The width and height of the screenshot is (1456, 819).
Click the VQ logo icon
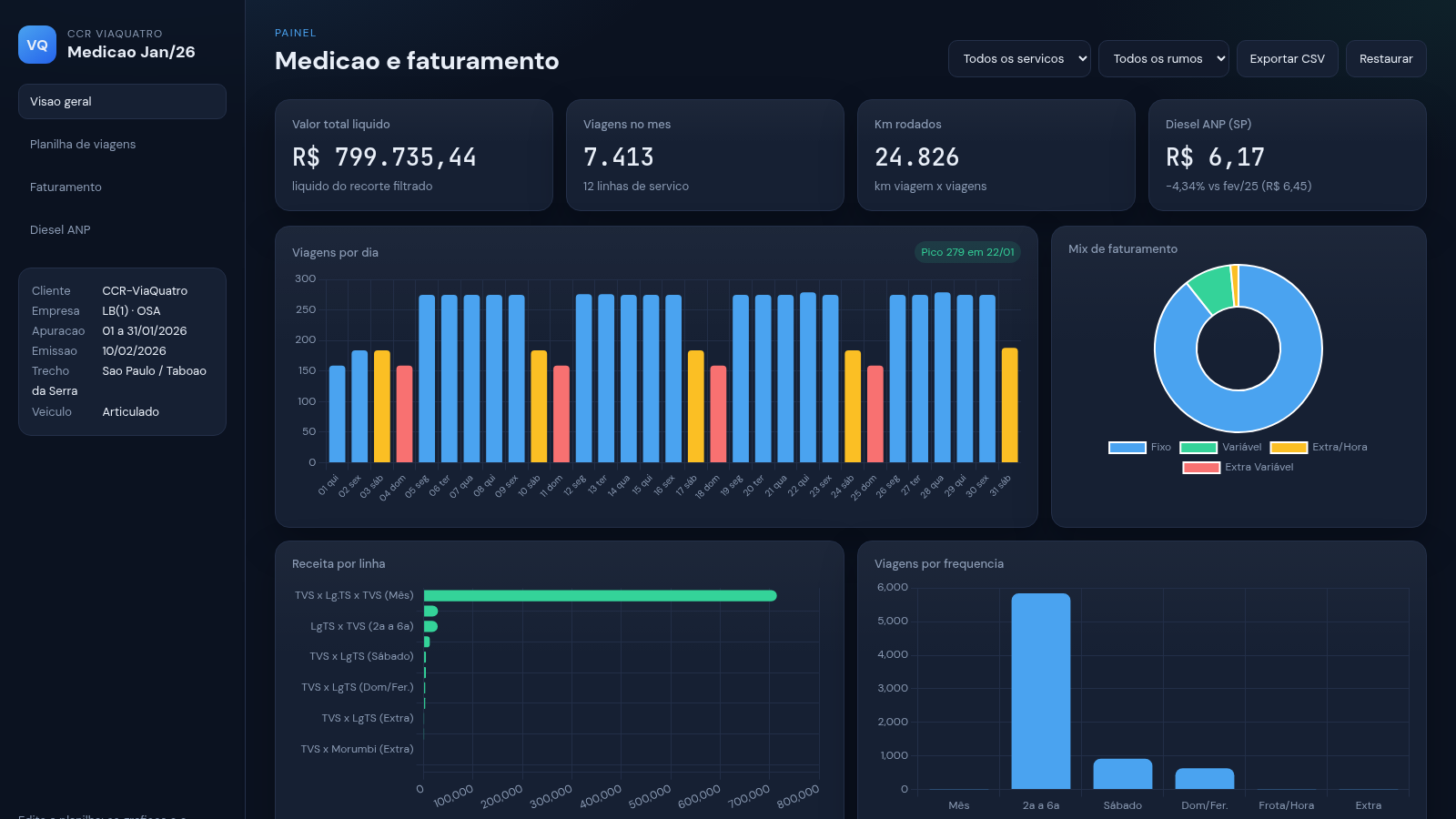point(37,45)
